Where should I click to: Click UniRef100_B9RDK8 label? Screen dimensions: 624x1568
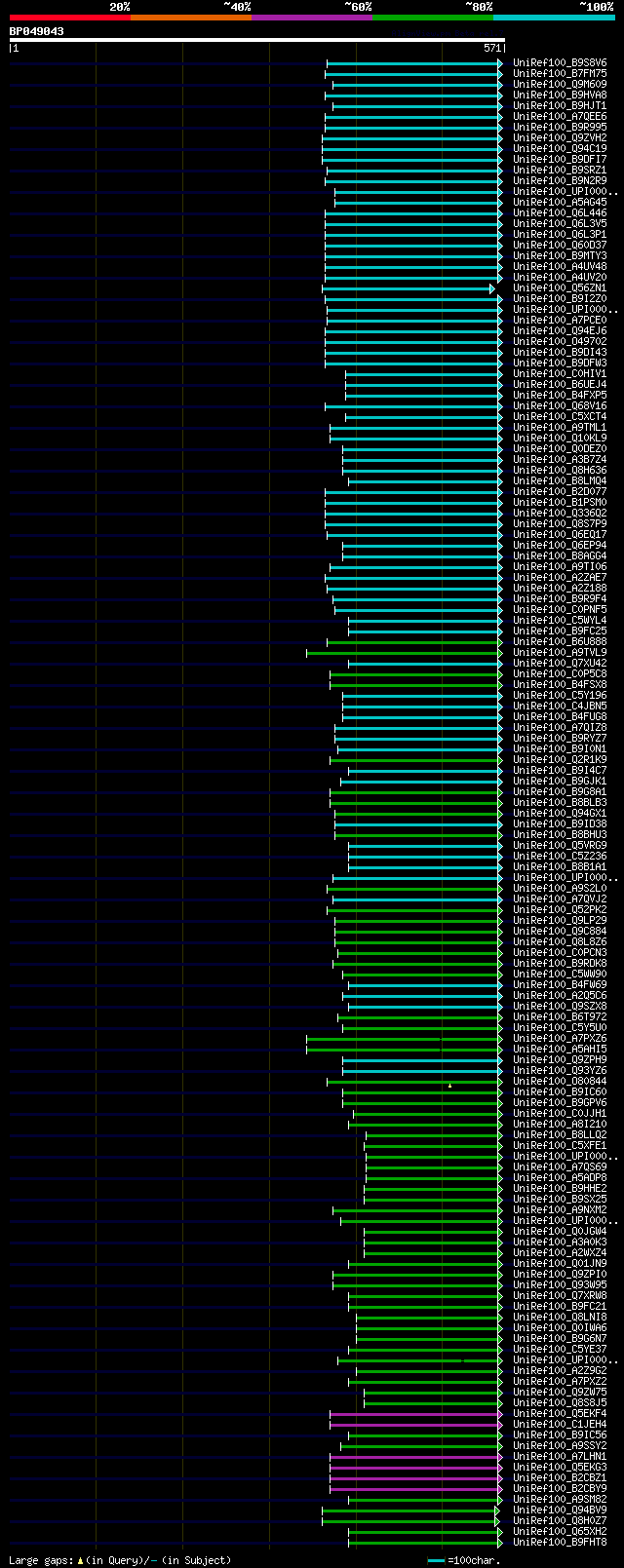coord(560,963)
